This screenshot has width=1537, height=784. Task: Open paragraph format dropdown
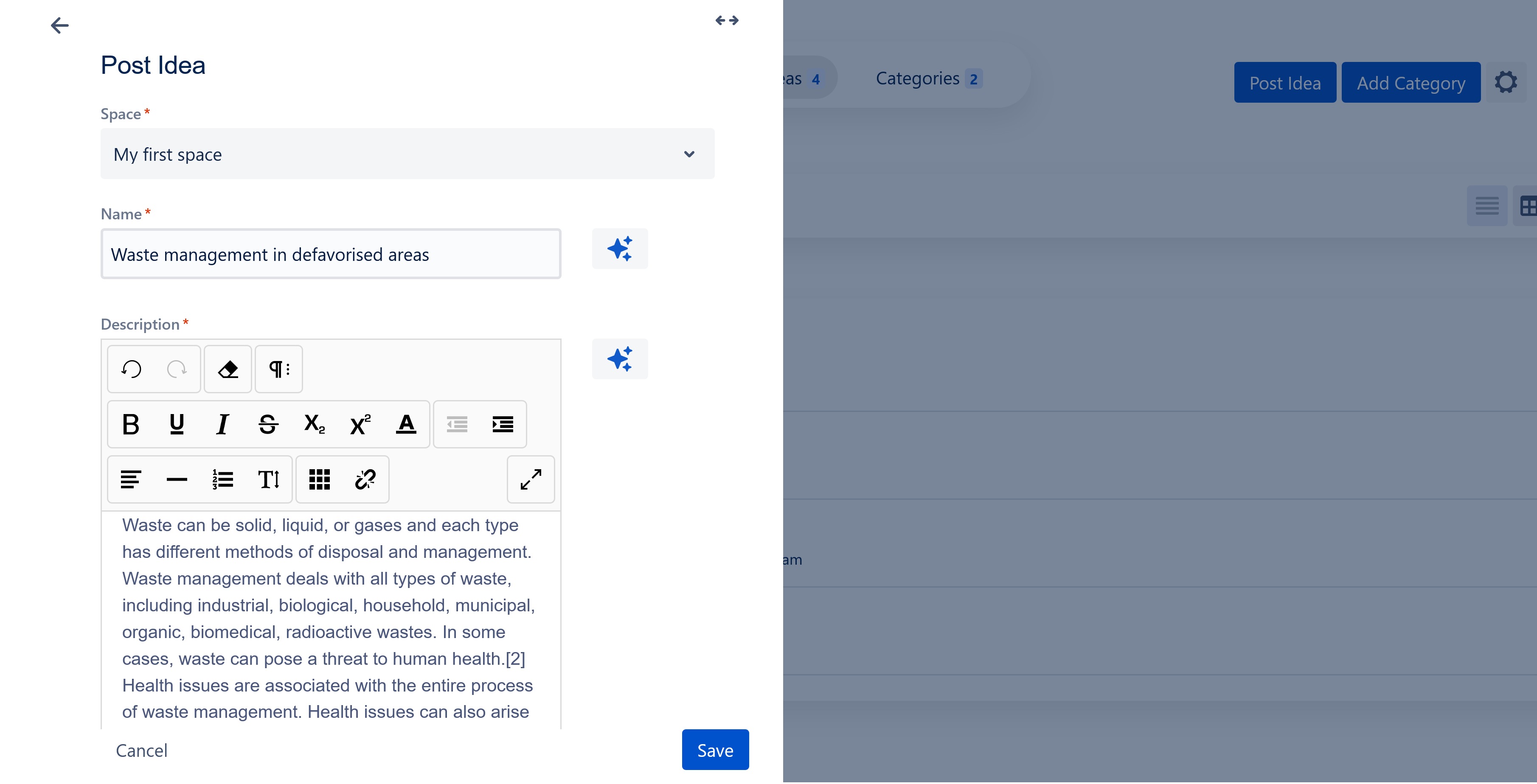[x=278, y=370]
